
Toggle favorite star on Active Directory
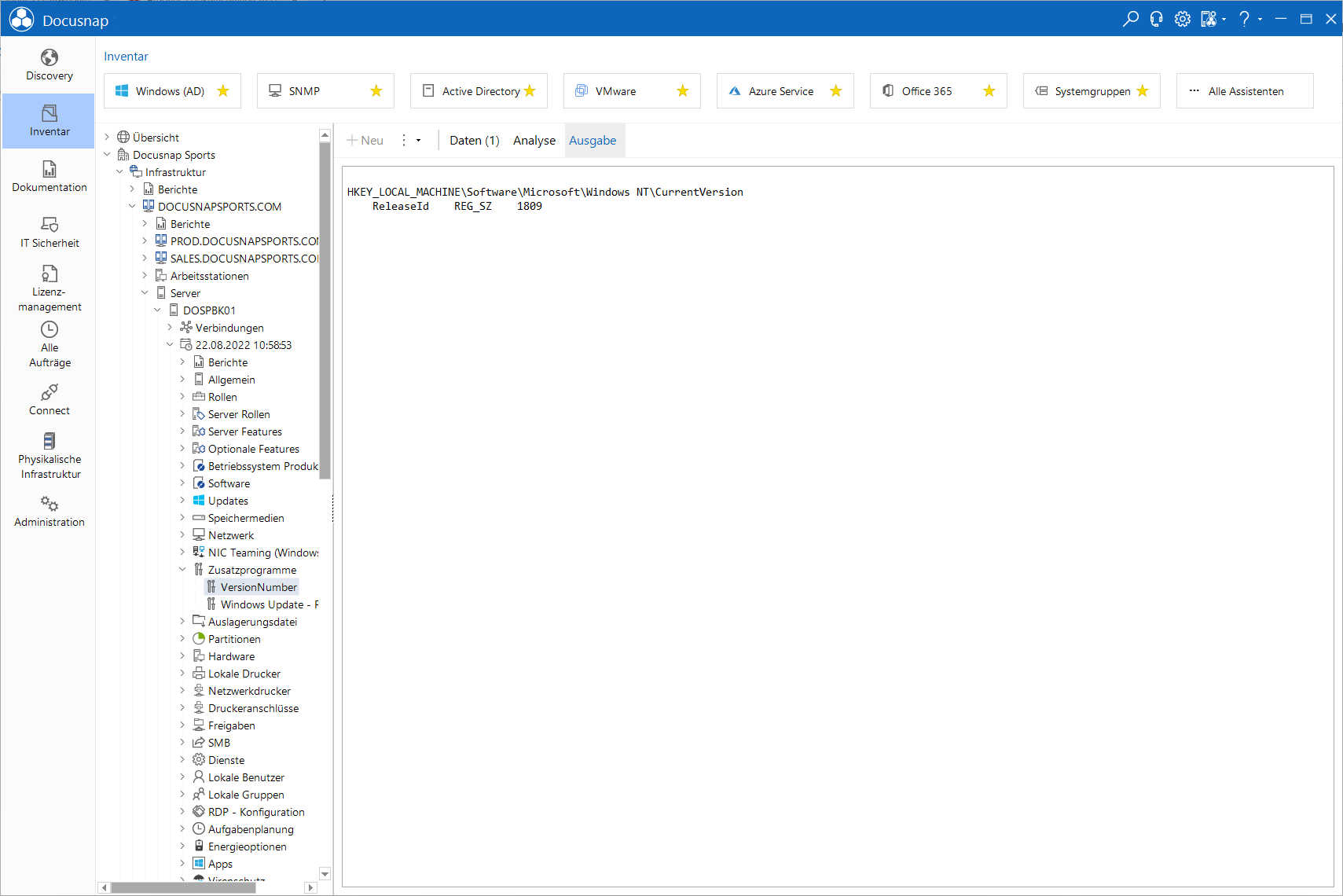(530, 91)
